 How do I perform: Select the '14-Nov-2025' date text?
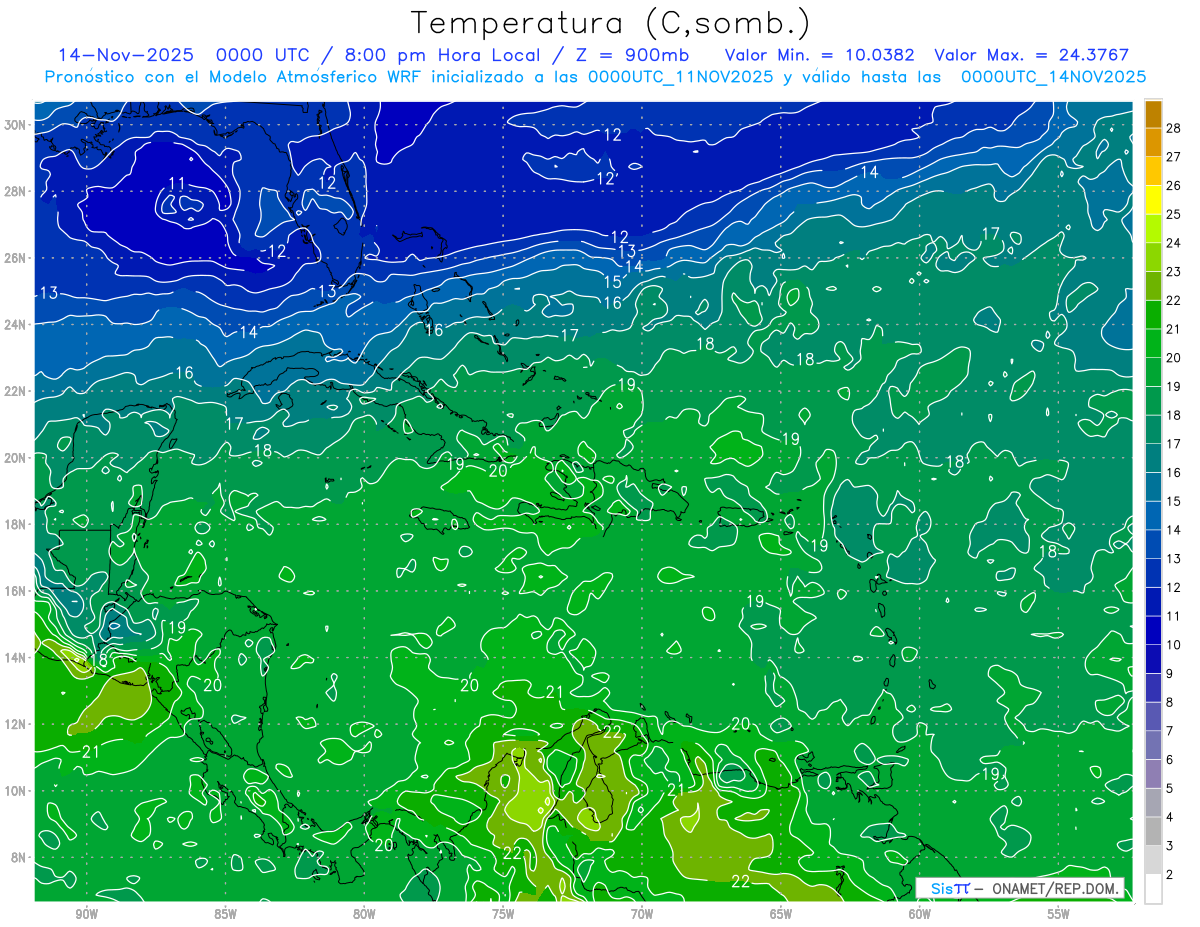pyautogui.click(x=125, y=55)
